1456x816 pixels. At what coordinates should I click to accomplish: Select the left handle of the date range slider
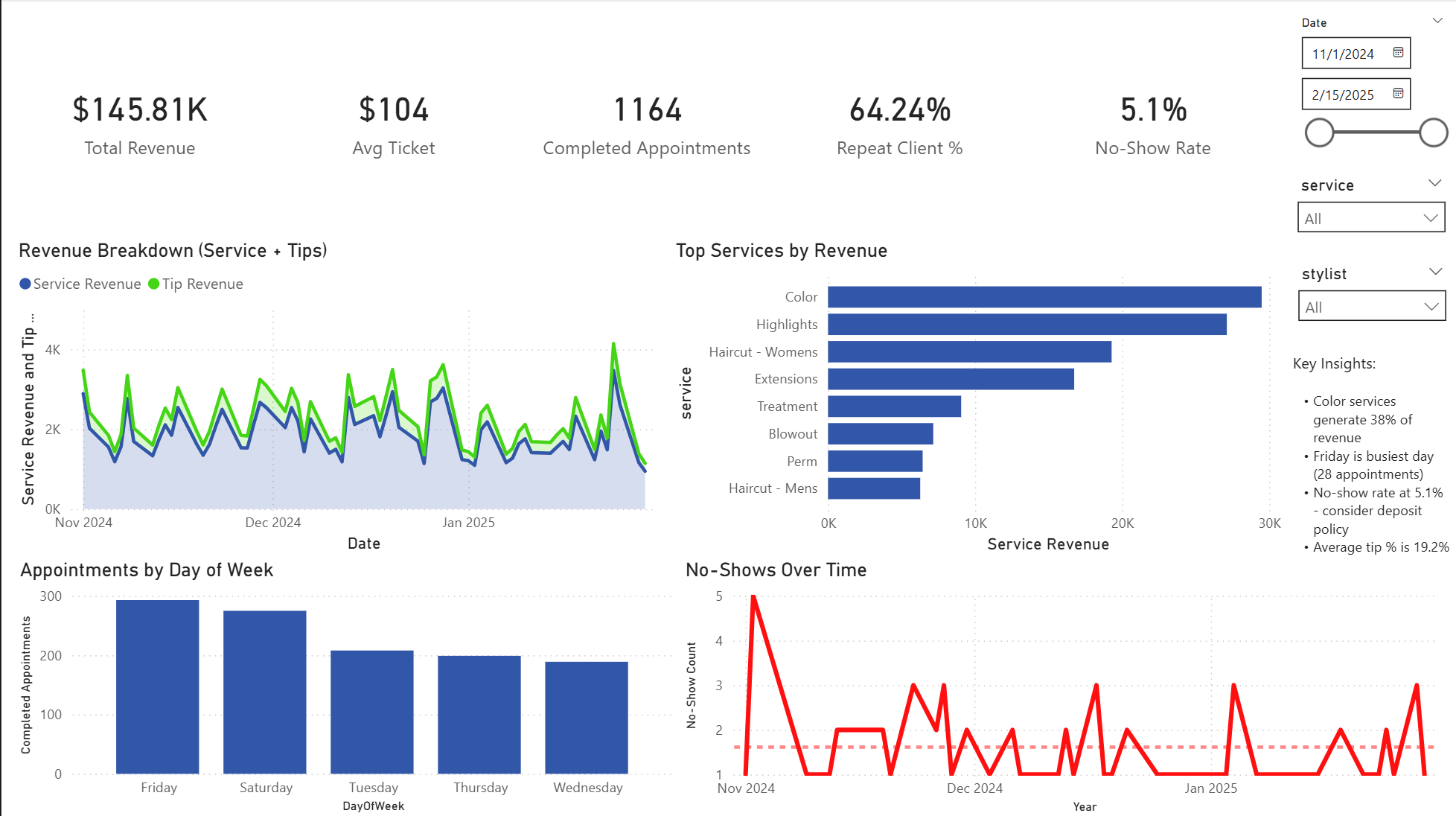(x=1319, y=133)
